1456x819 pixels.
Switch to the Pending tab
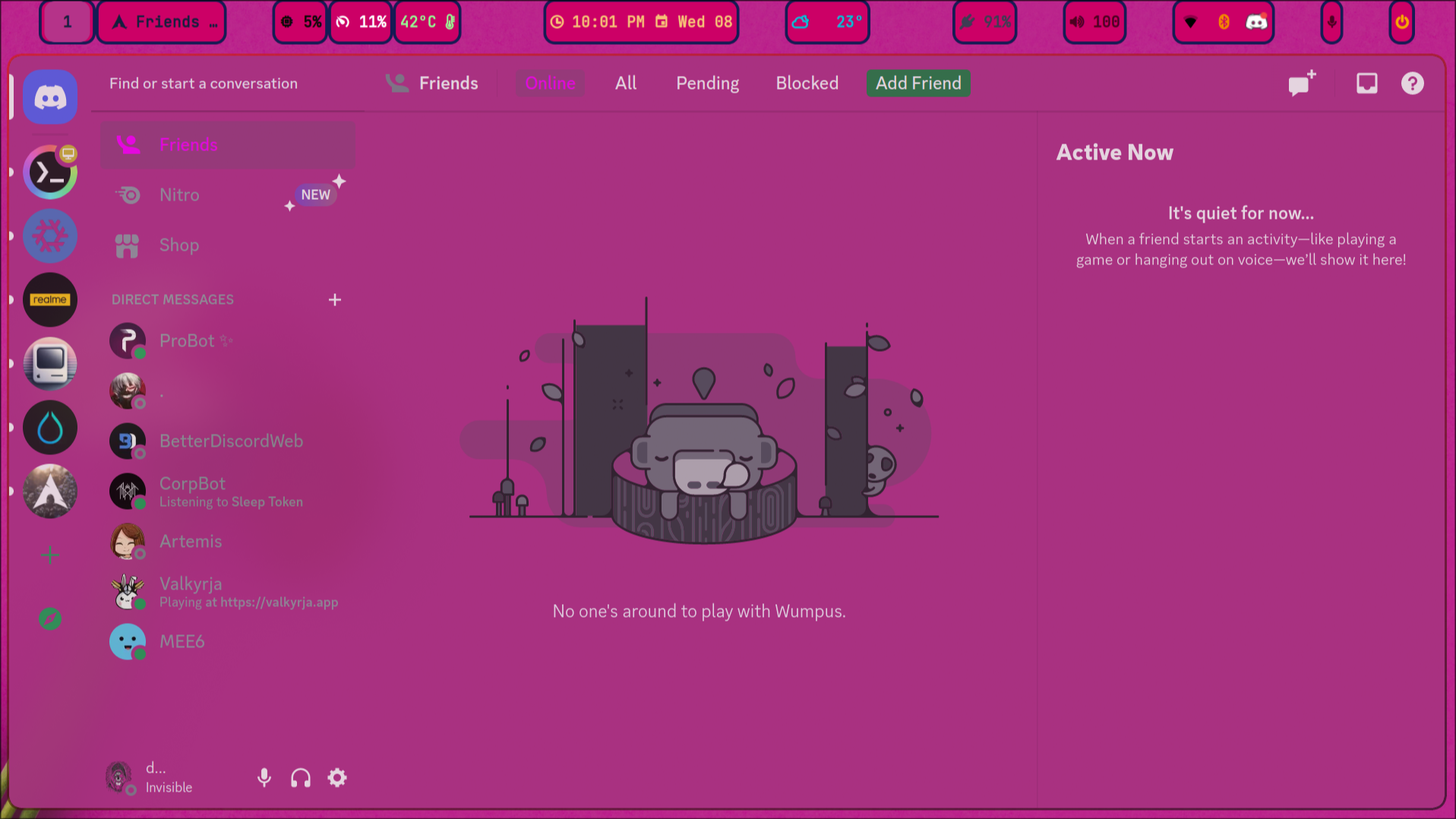pos(706,84)
